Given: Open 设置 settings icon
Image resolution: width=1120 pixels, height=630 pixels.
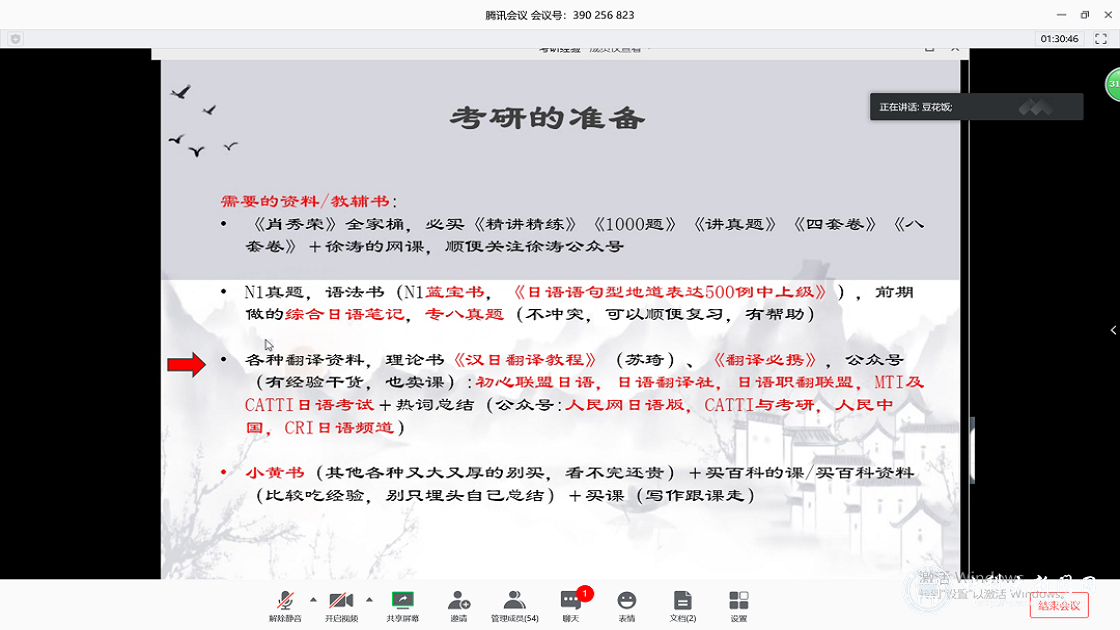Looking at the screenshot, I should click(739, 604).
